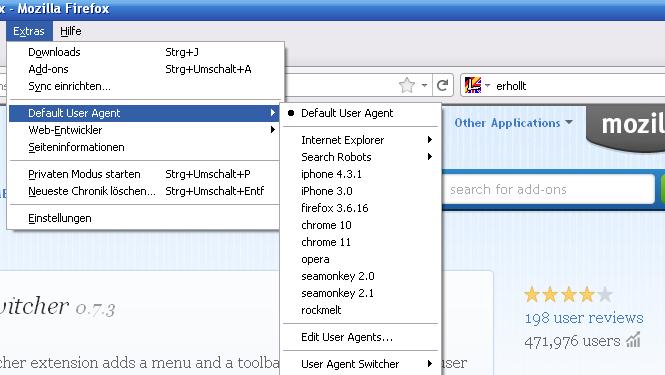Click the star rating graphic
The image size is (665, 375).
(568, 294)
